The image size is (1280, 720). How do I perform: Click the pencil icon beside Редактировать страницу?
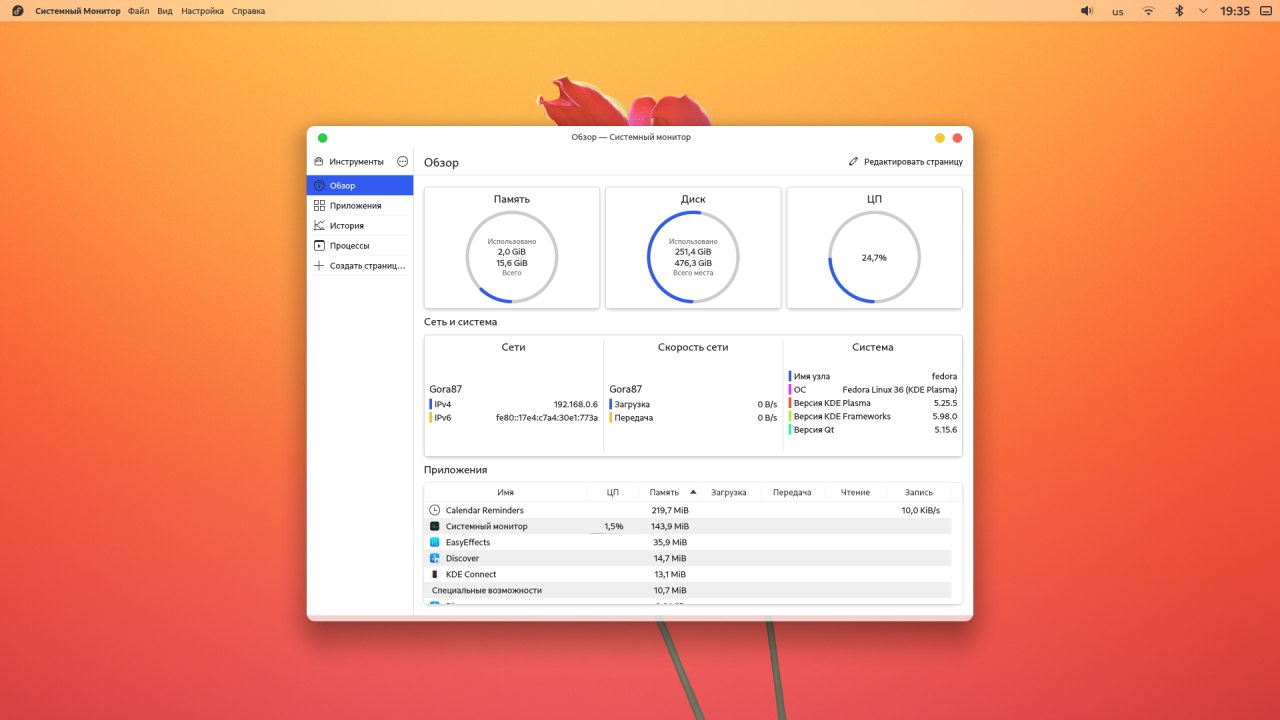(x=853, y=161)
